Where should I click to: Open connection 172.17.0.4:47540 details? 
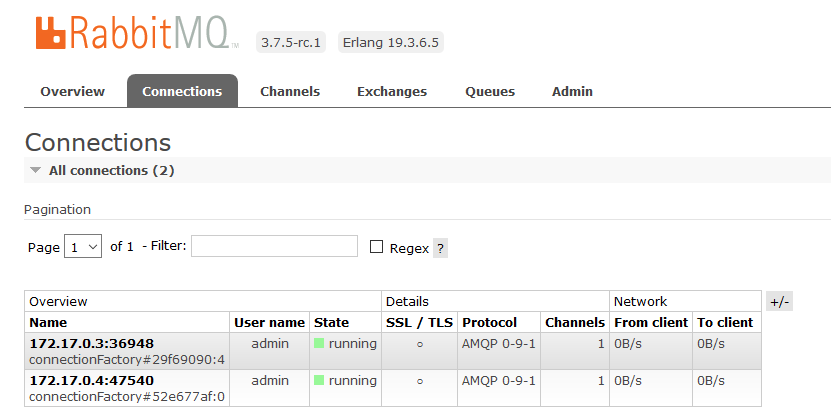coord(92,381)
